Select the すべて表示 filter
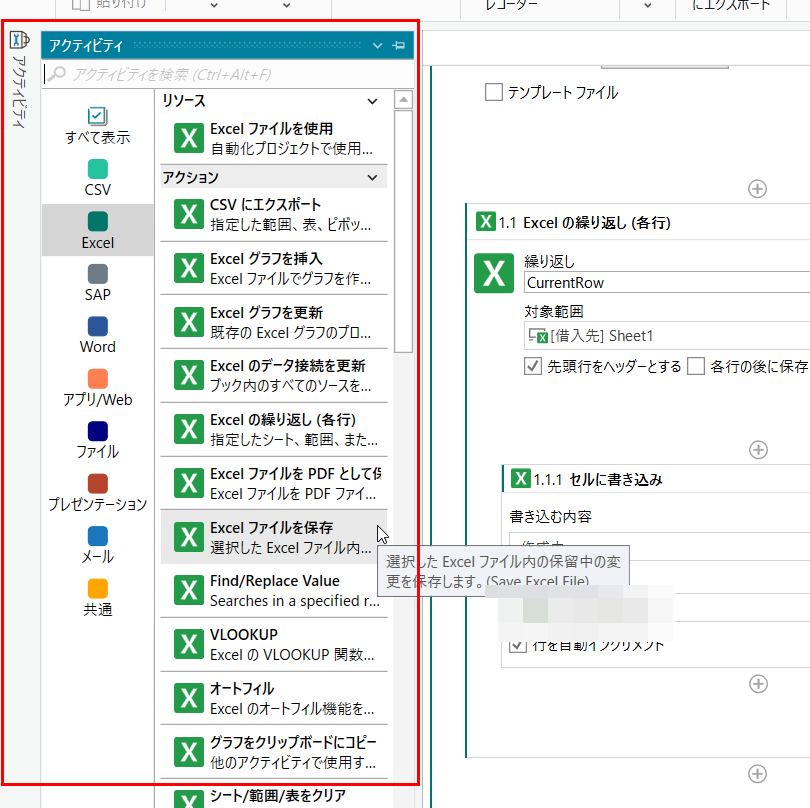Image resolution: width=810 pixels, height=808 pixels. [x=98, y=126]
